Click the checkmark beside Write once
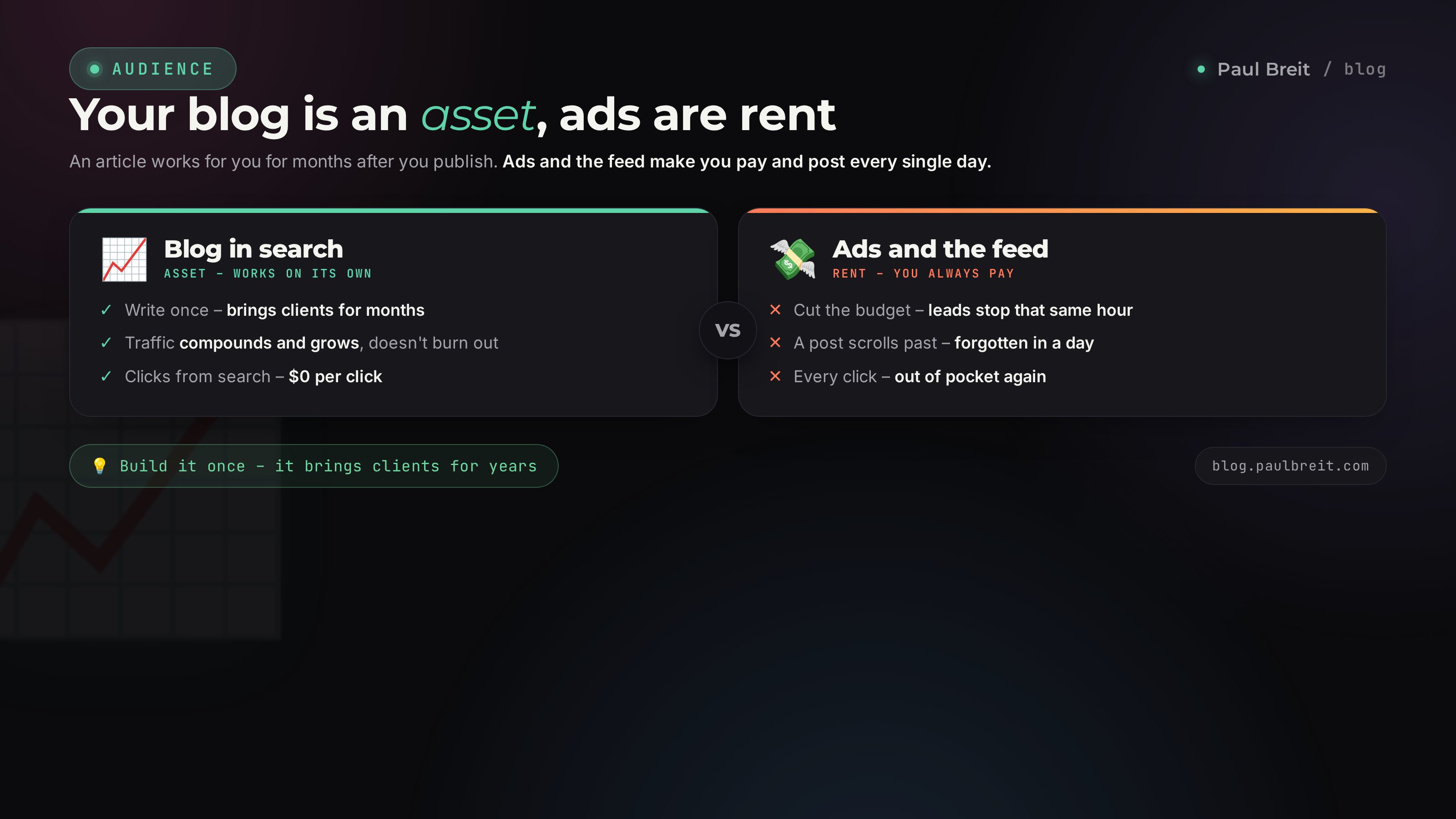This screenshot has height=819, width=1456. tap(106, 310)
